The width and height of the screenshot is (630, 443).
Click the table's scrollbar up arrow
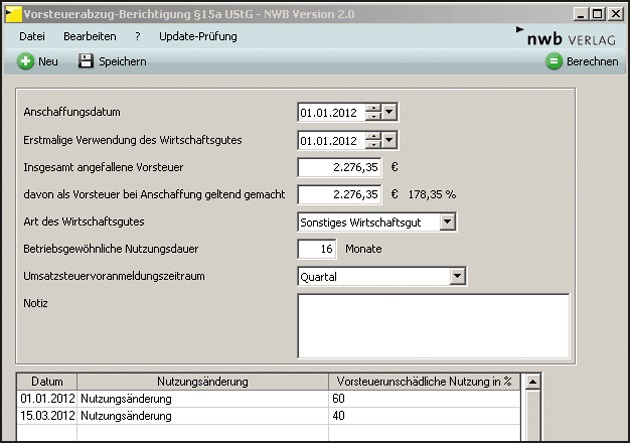tap(533, 381)
